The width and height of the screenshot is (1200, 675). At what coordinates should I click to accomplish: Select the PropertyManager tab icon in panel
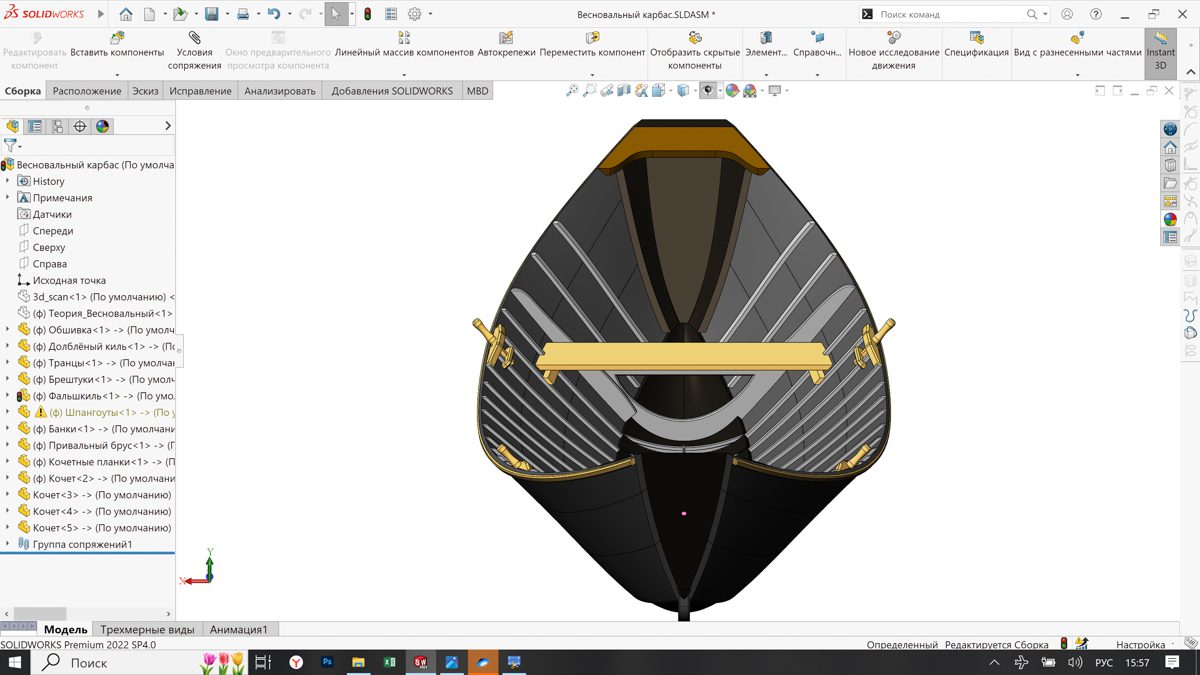pos(35,126)
